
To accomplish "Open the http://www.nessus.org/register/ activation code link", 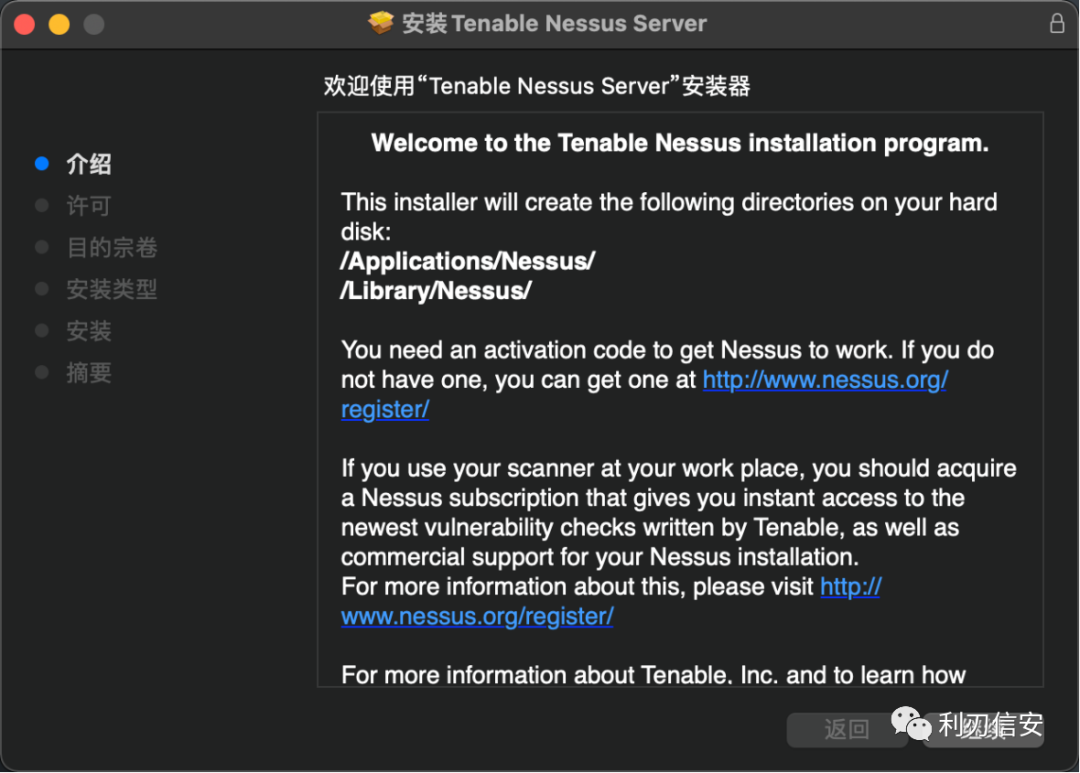I will (x=824, y=380).
